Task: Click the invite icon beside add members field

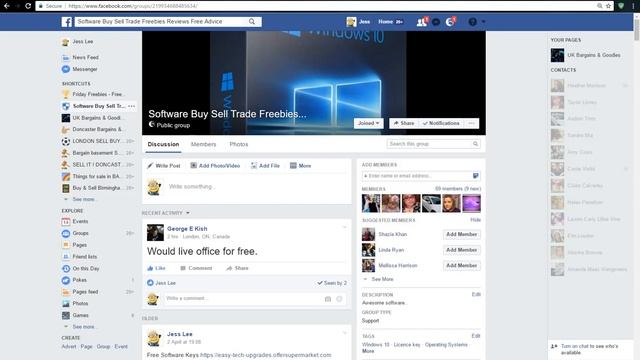Action: [x=476, y=176]
